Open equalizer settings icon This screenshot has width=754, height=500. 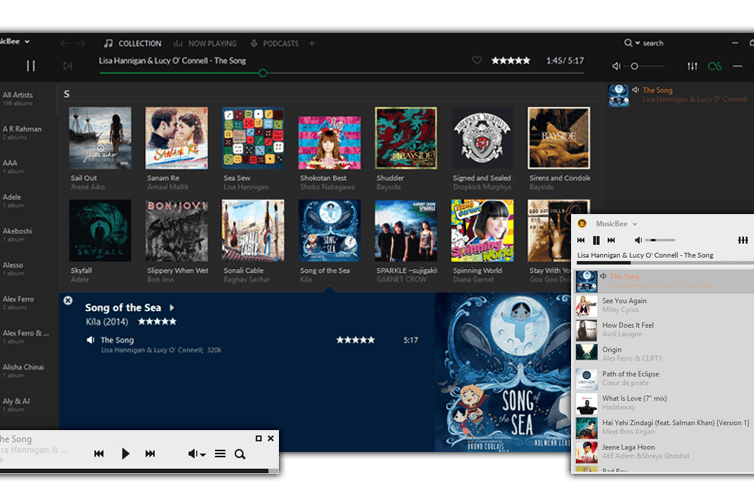pos(692,66)
